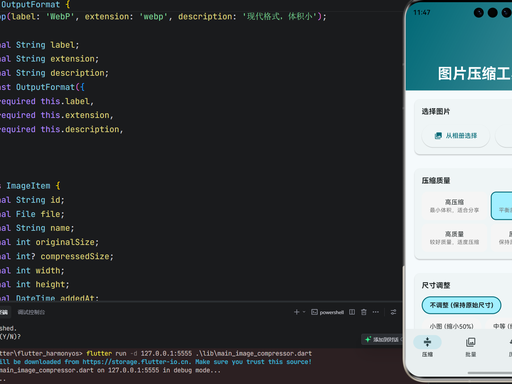
Task: Click the 添加到对话 sparkle button in the terminal
Action: click(383, 339)
